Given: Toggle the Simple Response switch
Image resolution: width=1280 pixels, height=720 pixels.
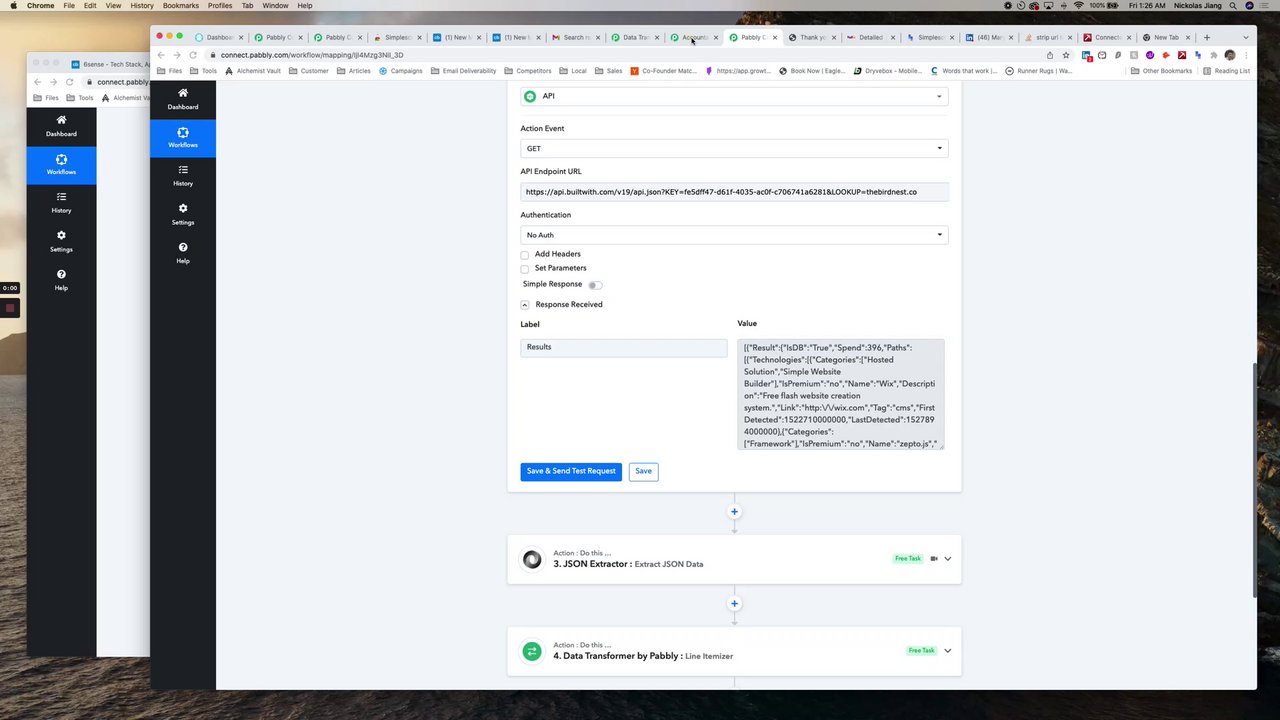Looking at the screenshot, I should point(595,285).
